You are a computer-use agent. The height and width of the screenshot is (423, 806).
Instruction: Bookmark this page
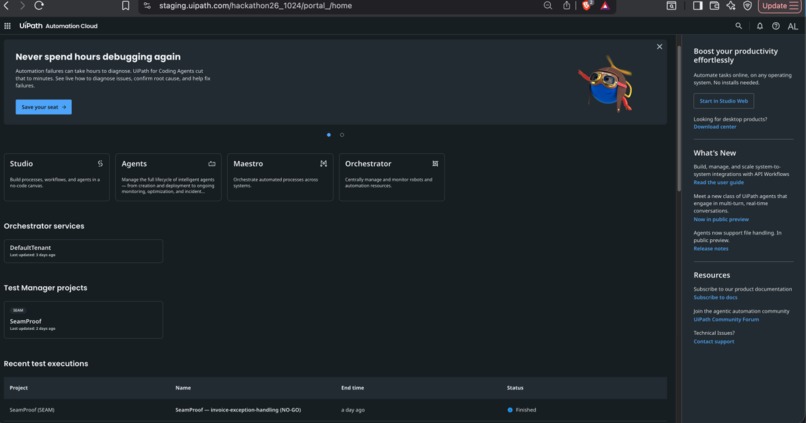[x=125, y=6]
